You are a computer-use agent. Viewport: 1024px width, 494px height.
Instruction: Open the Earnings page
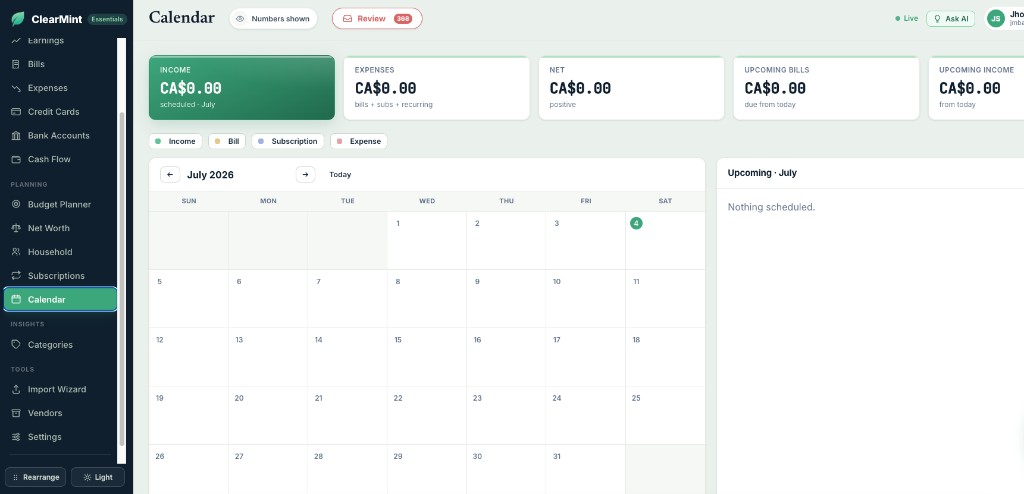tap(60, 41)
